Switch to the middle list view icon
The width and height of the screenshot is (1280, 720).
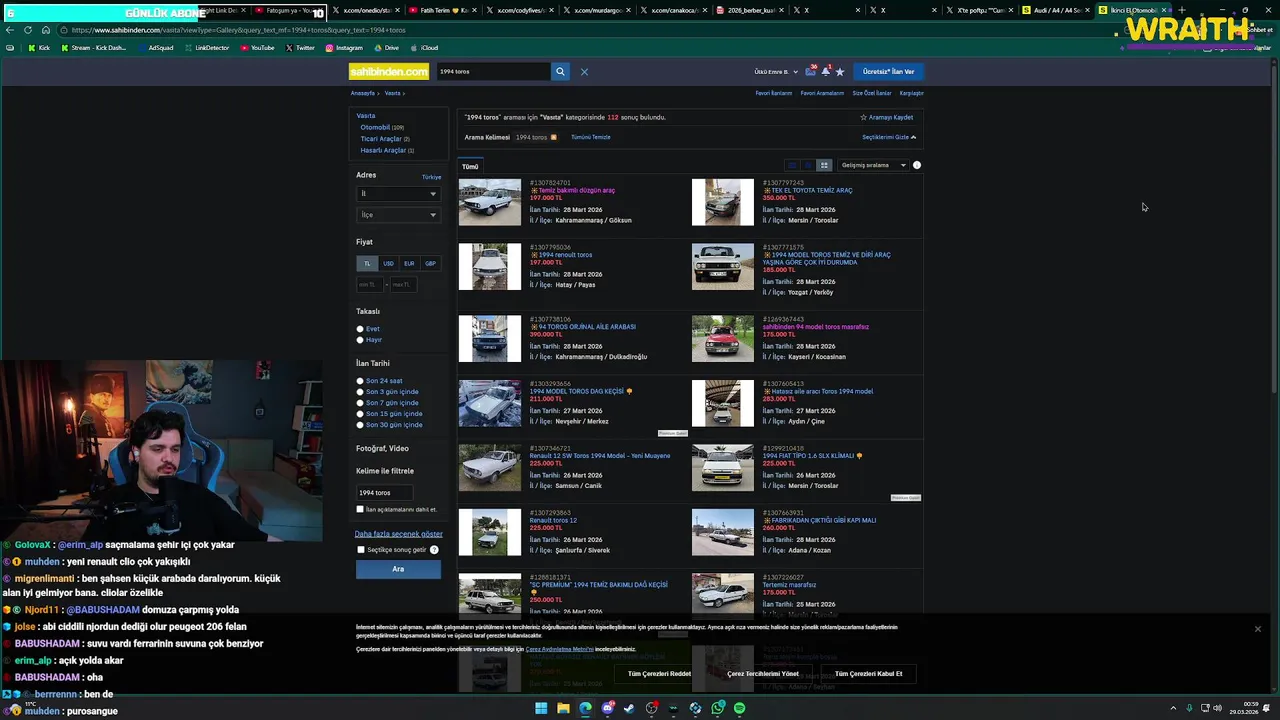pos(808,165)
